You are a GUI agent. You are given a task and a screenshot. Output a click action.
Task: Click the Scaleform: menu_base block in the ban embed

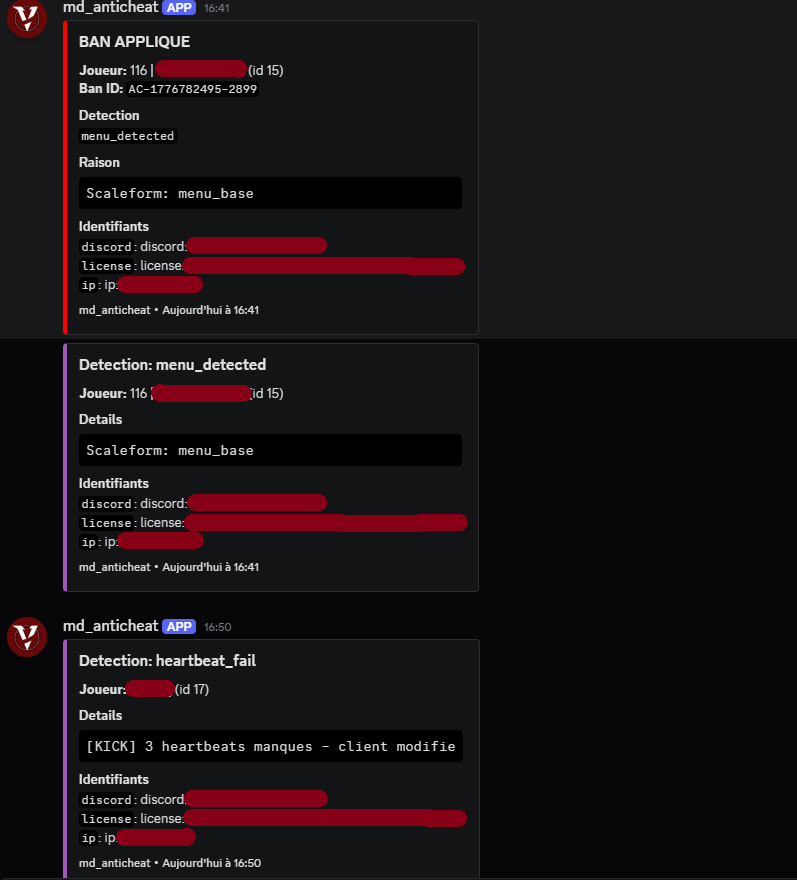[x=271, y=193]
